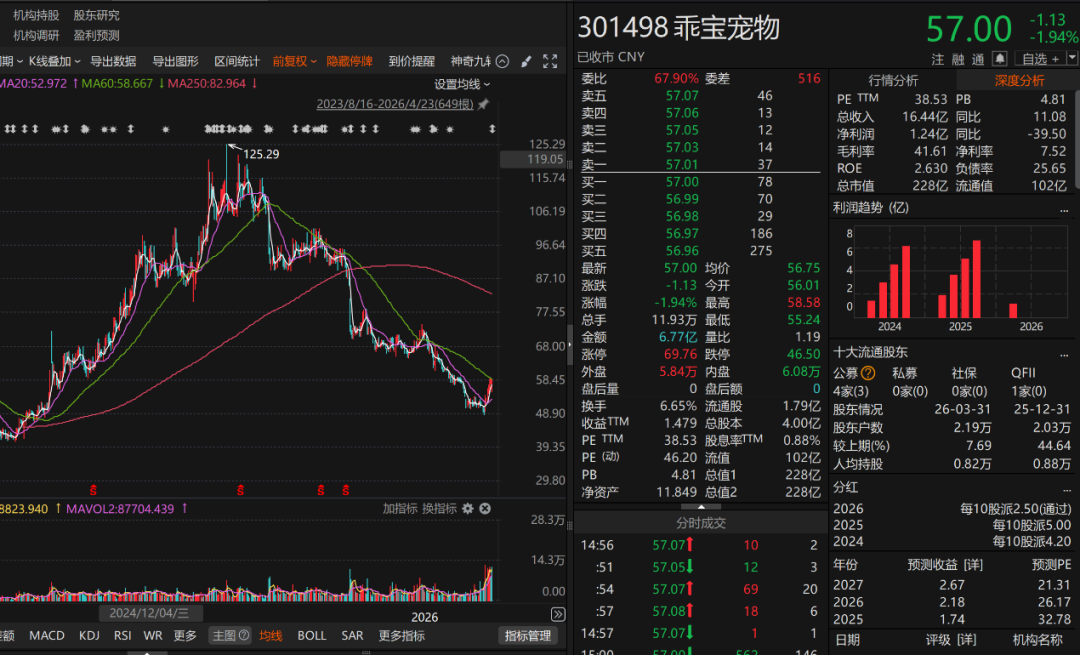This screenshot has height=655, width=1080.
Task: Toggle 隐藏停牌 option in chart toolbar
Action: tap(349, 61)
